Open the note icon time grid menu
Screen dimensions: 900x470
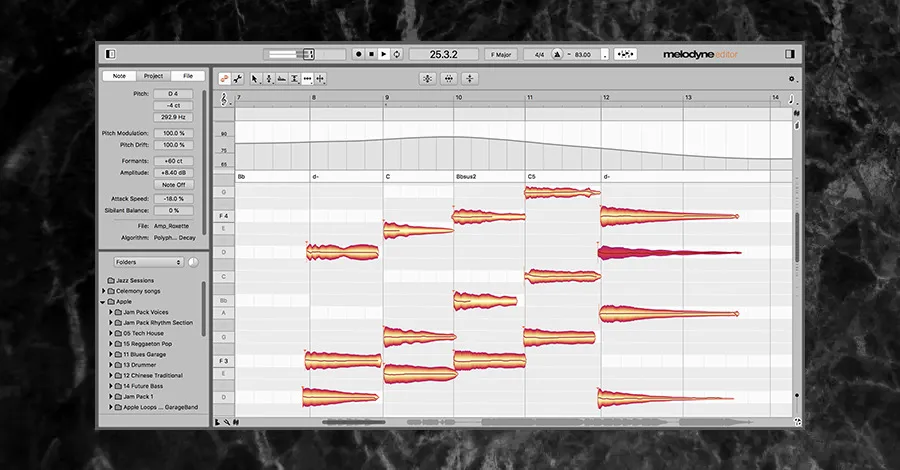point(792,99)
